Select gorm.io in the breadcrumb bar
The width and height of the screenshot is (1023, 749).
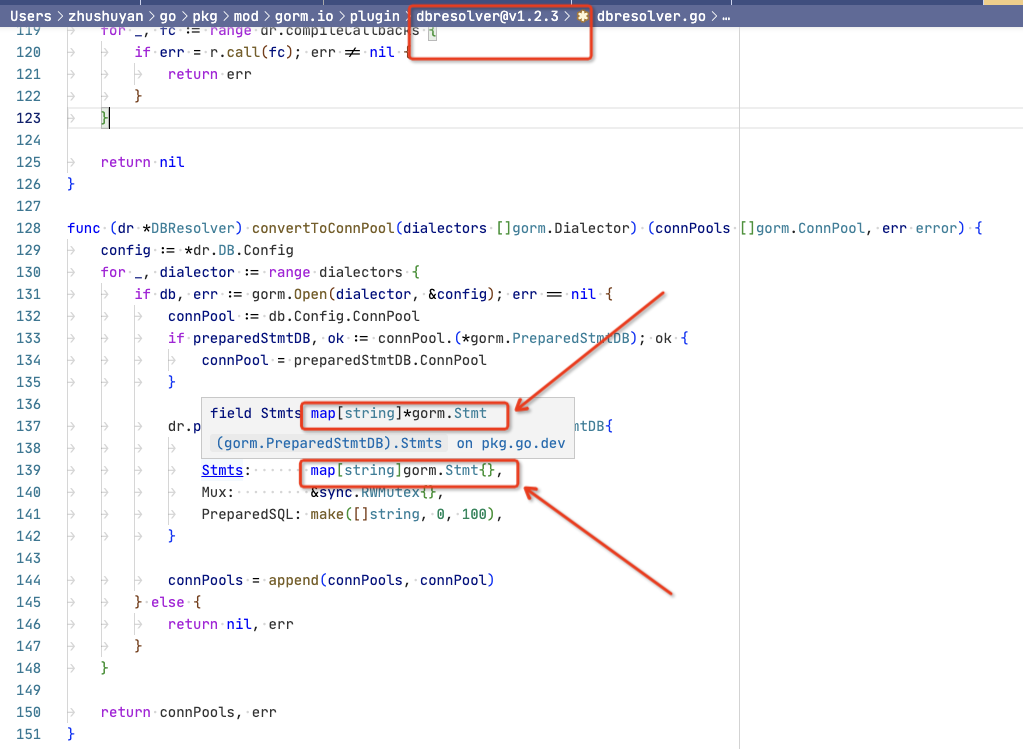coord(303,15)
